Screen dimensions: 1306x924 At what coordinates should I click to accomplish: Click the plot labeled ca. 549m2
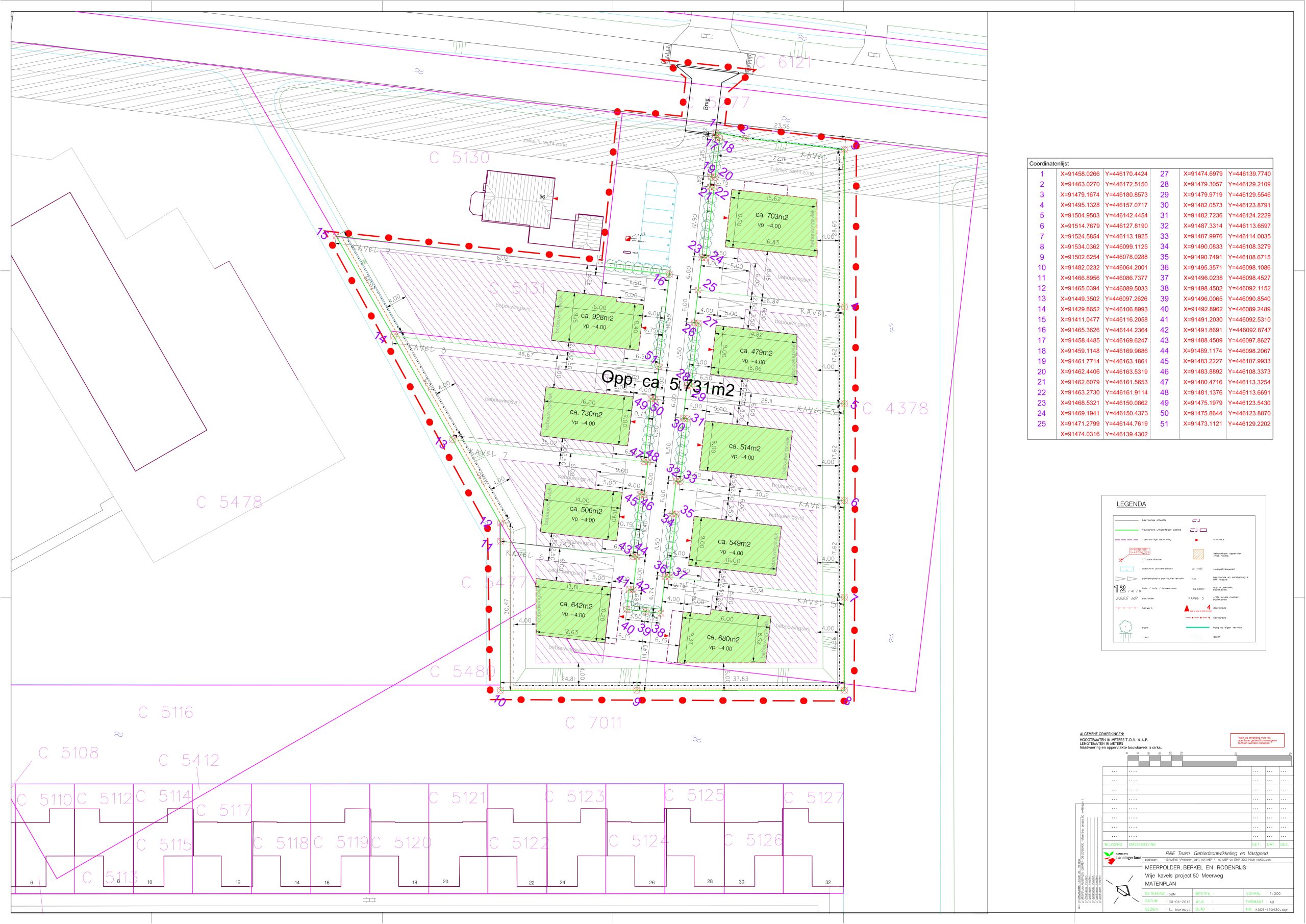tap(734, 546)
